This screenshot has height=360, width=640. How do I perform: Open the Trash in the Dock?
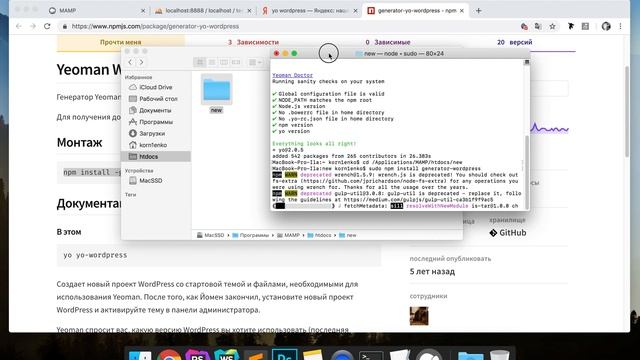coord(499,354)
